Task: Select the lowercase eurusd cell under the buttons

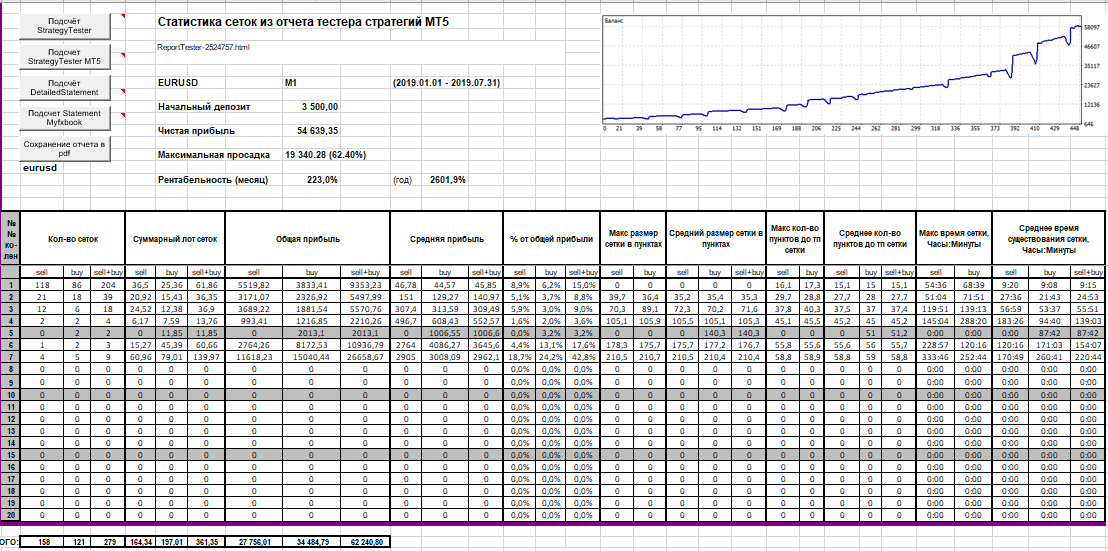Action: click(40, 168)
